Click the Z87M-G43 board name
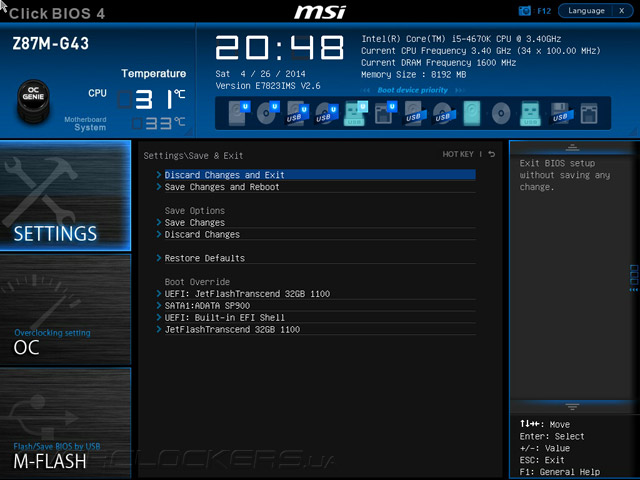 point(51,44)
